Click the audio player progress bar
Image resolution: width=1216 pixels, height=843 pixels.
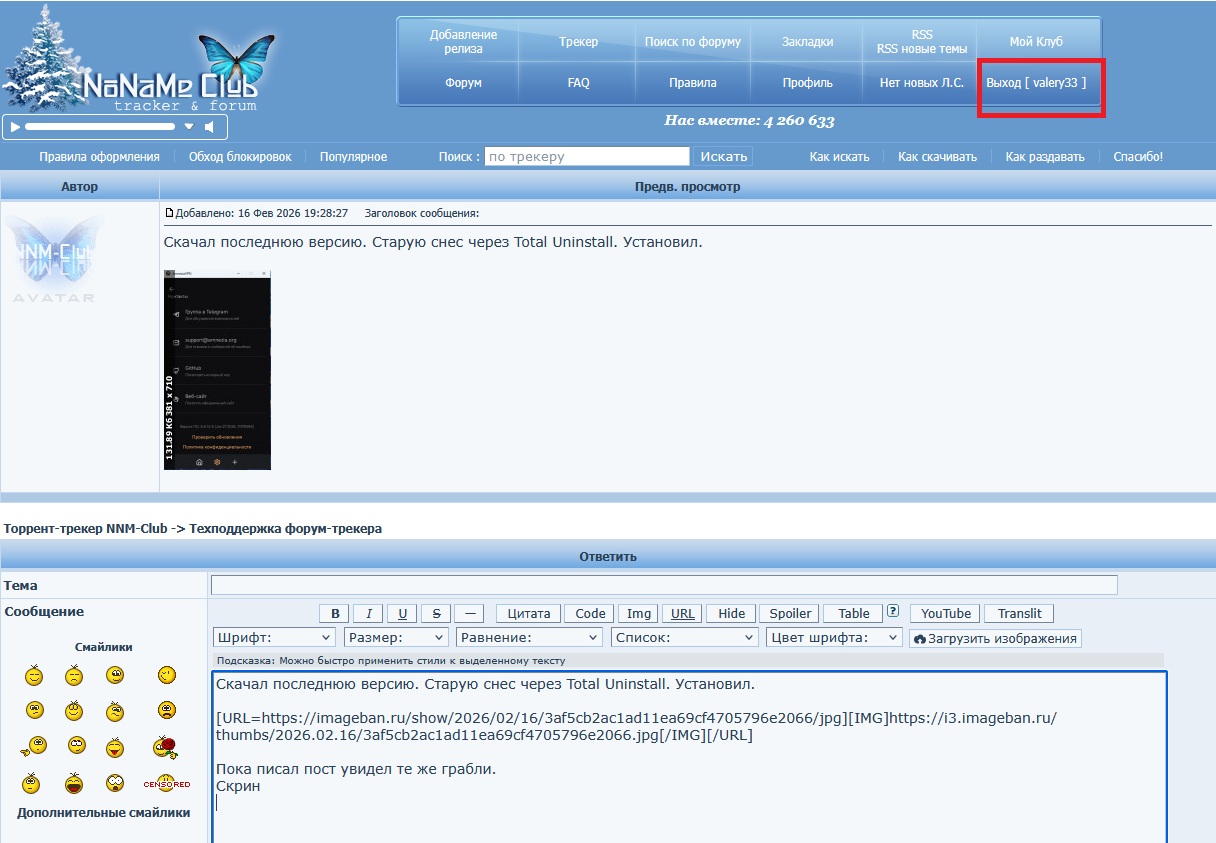click(x=100, y=127)
